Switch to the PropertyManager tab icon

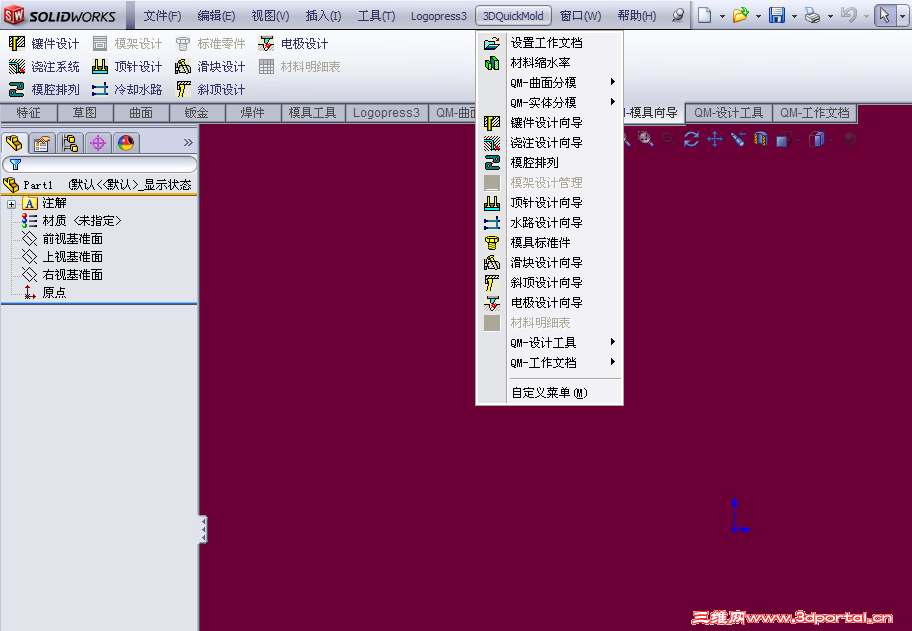tap(42, 142)
